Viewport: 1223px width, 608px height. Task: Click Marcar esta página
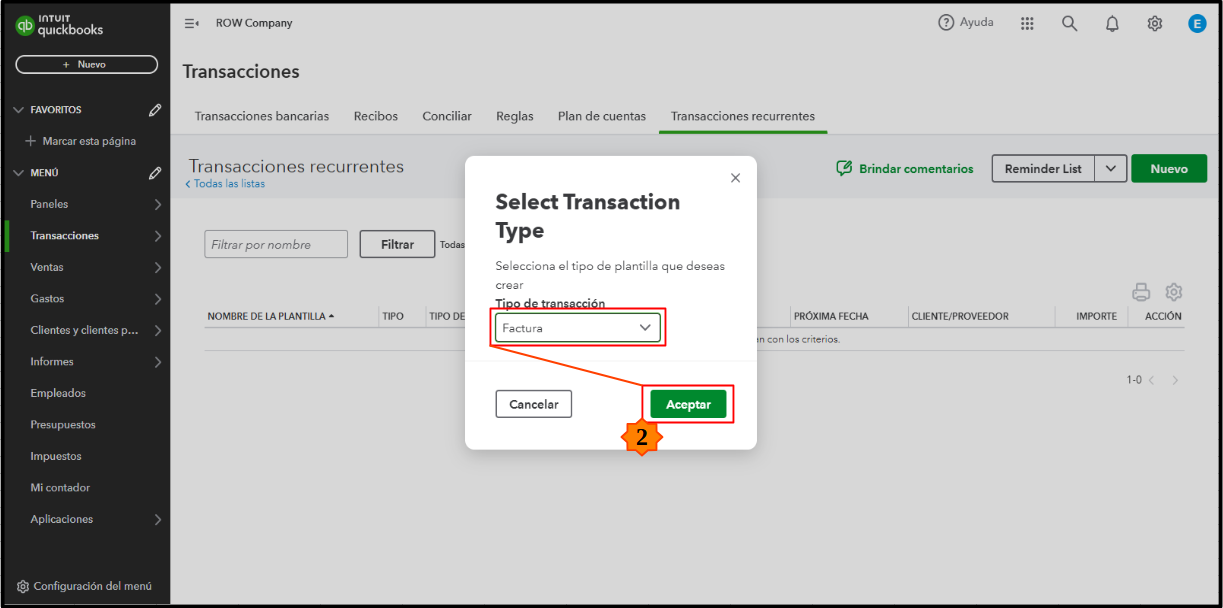(x=80, y=141)
